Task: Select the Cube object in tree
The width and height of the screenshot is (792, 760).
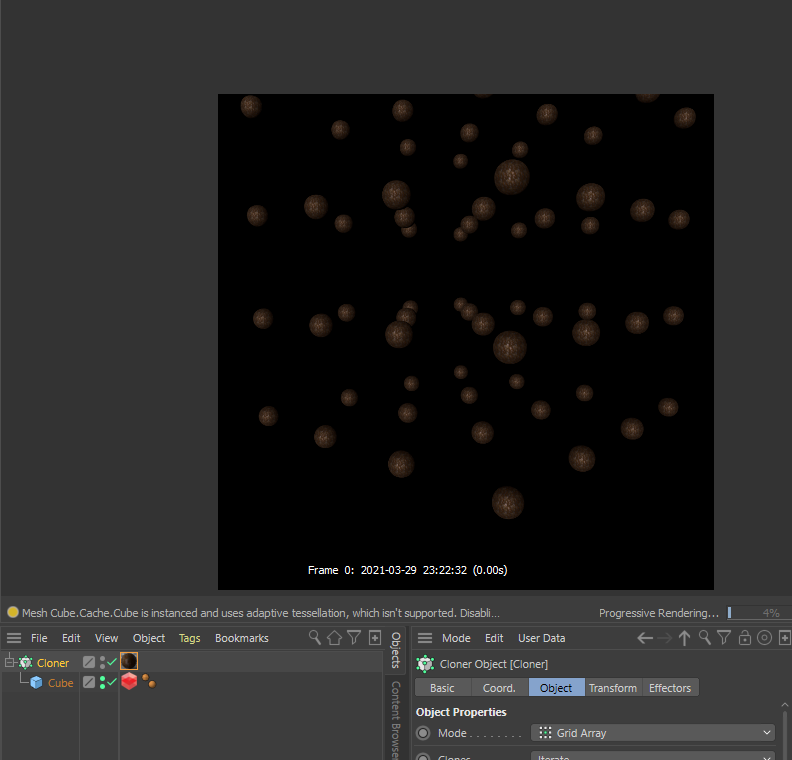Action: click(60, 683)
